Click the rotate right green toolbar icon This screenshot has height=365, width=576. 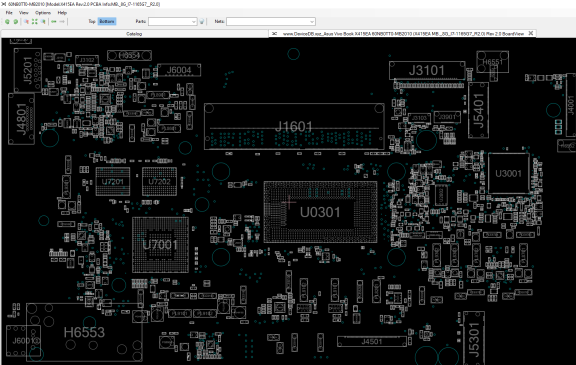[x=15, y=22]
